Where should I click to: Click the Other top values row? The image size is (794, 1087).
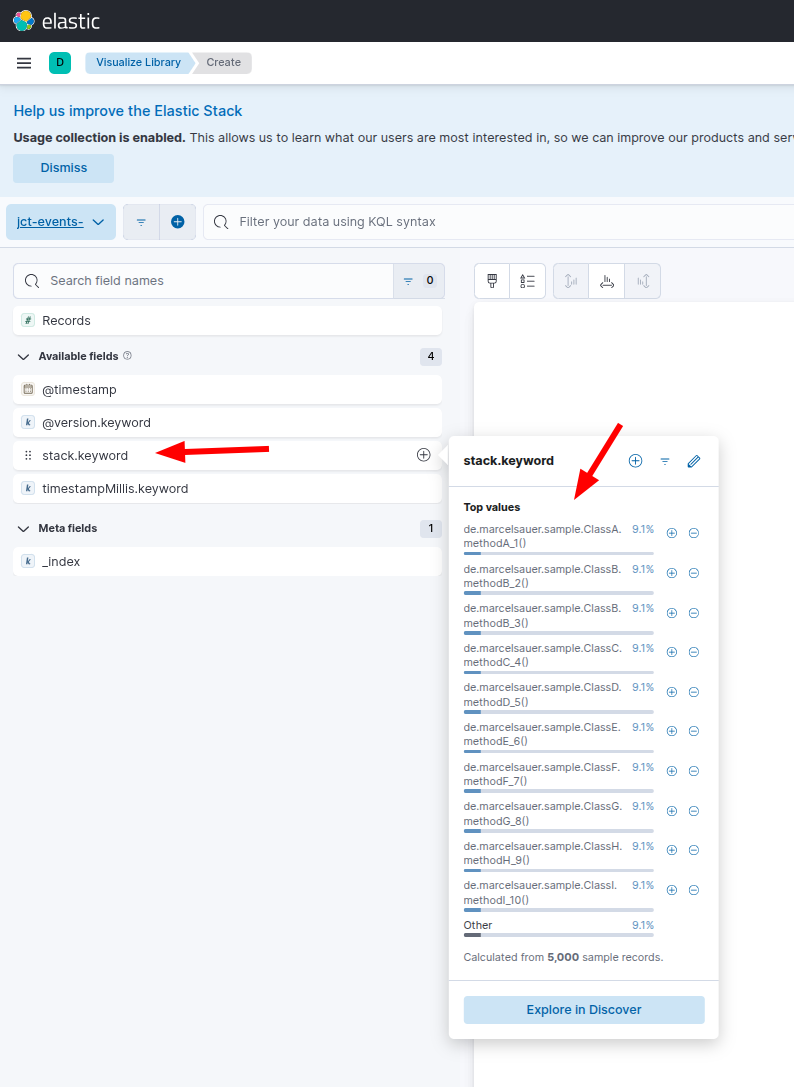tap(559, 928)
